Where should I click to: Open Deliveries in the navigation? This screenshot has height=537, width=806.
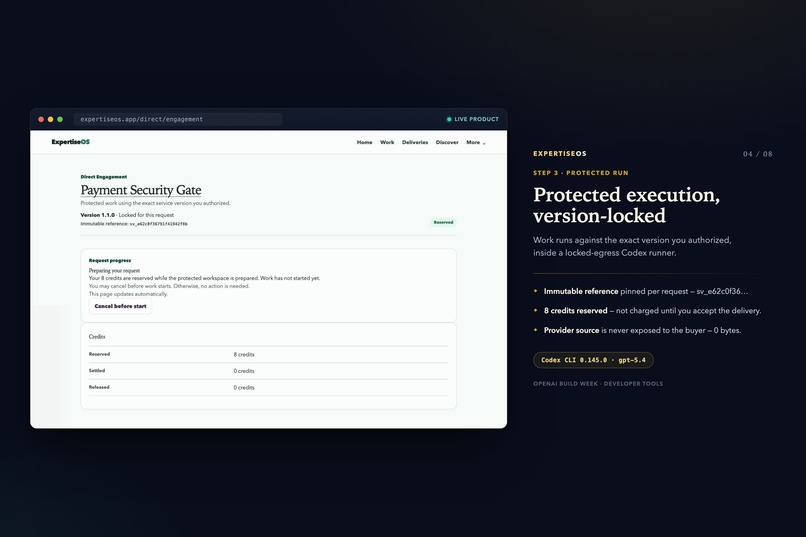(415, 142)
